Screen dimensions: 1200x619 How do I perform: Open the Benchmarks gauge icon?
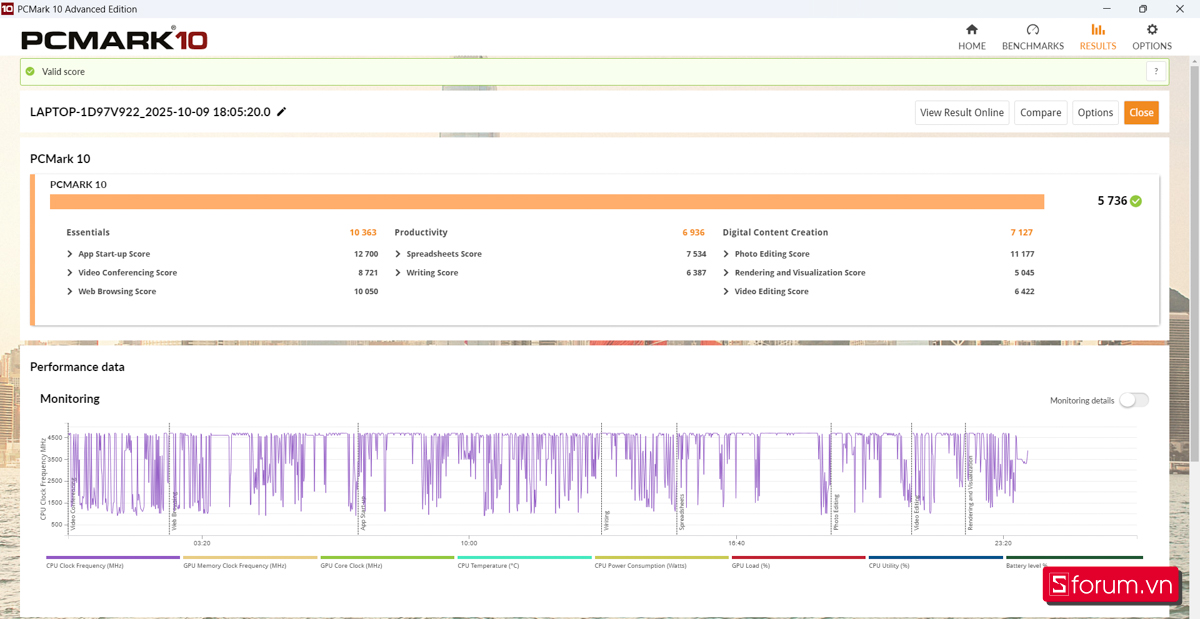(x=1032, y=30)
